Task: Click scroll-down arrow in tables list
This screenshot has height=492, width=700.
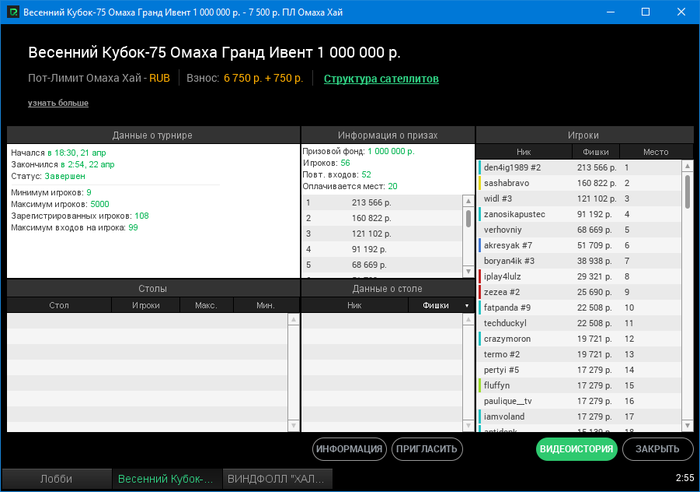Action: tap(293, 425)
